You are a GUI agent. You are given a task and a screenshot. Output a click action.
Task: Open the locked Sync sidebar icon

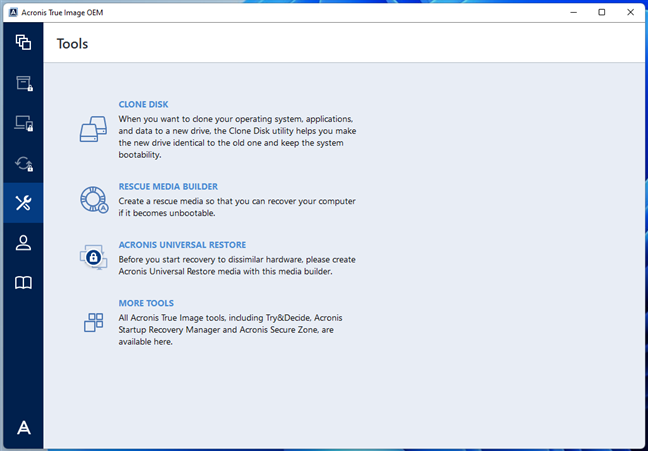coord(24,163)
